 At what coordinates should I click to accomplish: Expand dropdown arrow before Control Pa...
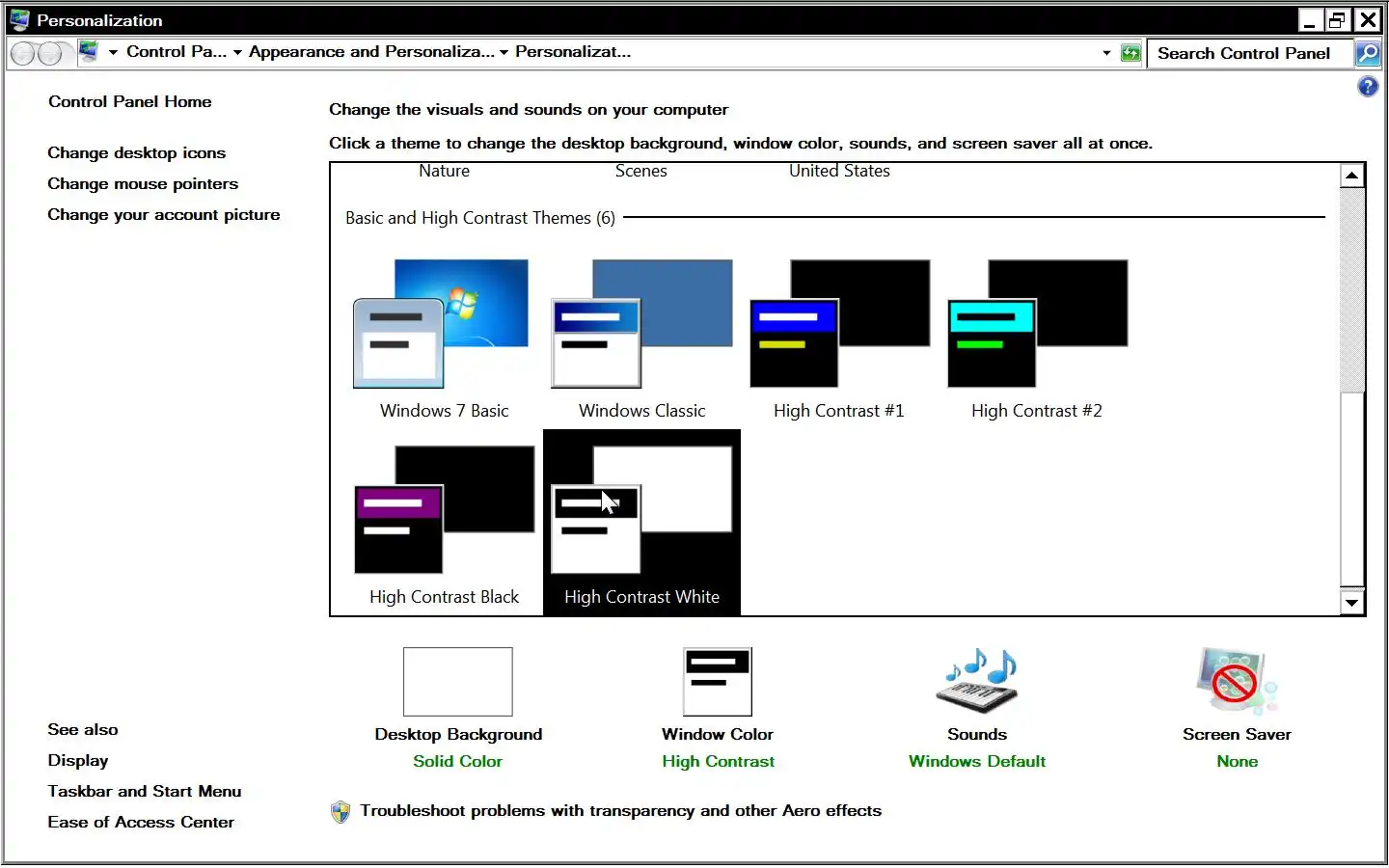[113, 52]
